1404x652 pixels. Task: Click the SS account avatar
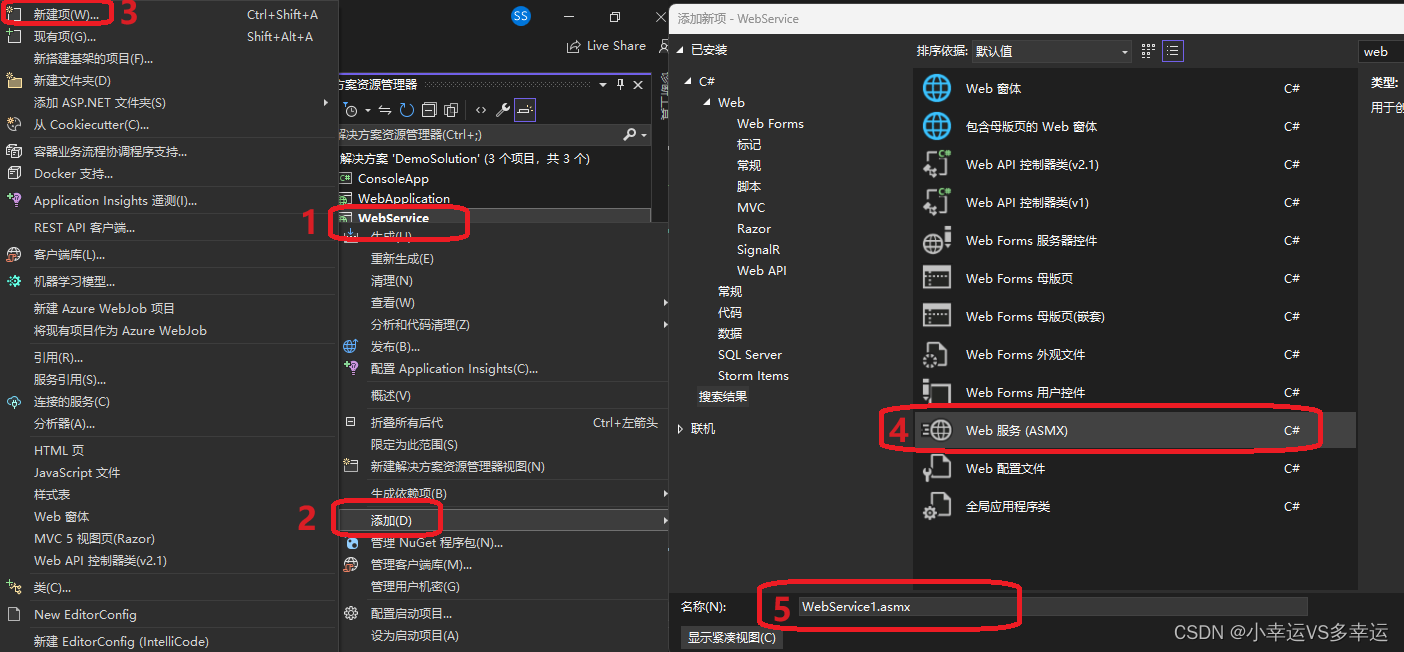520,16
